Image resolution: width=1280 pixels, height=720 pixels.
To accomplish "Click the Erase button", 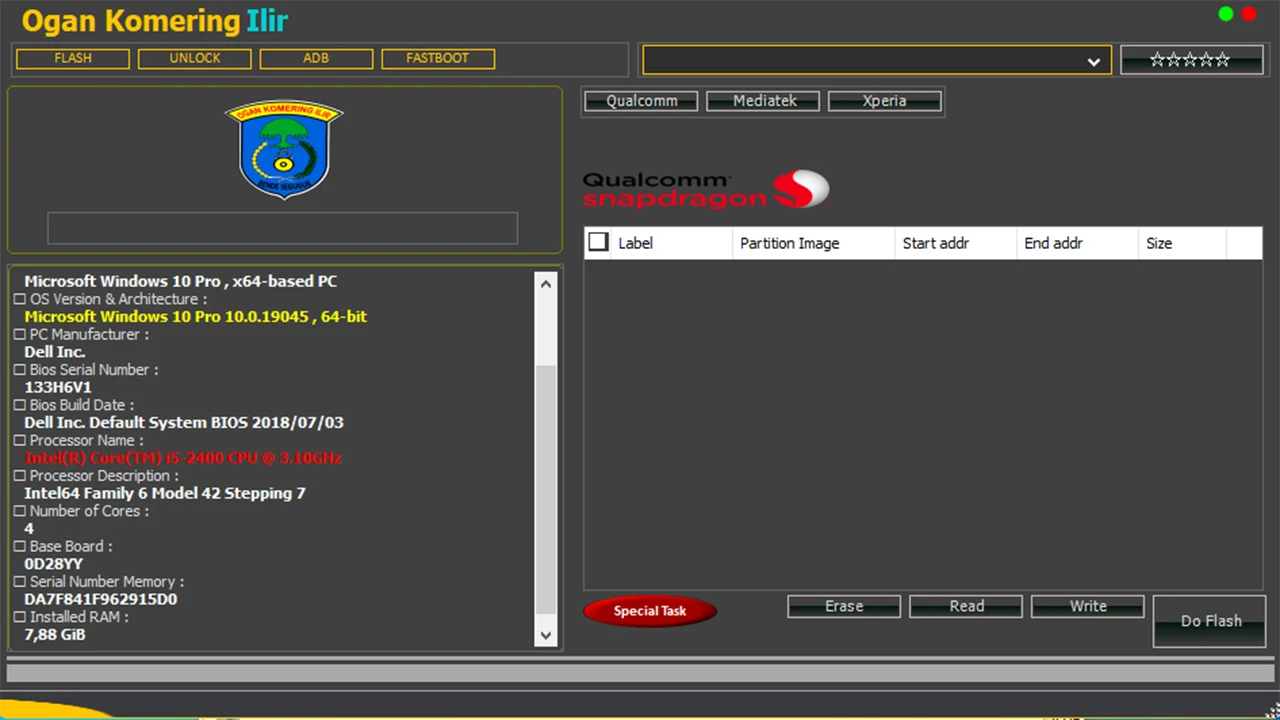I will [844, 606].
